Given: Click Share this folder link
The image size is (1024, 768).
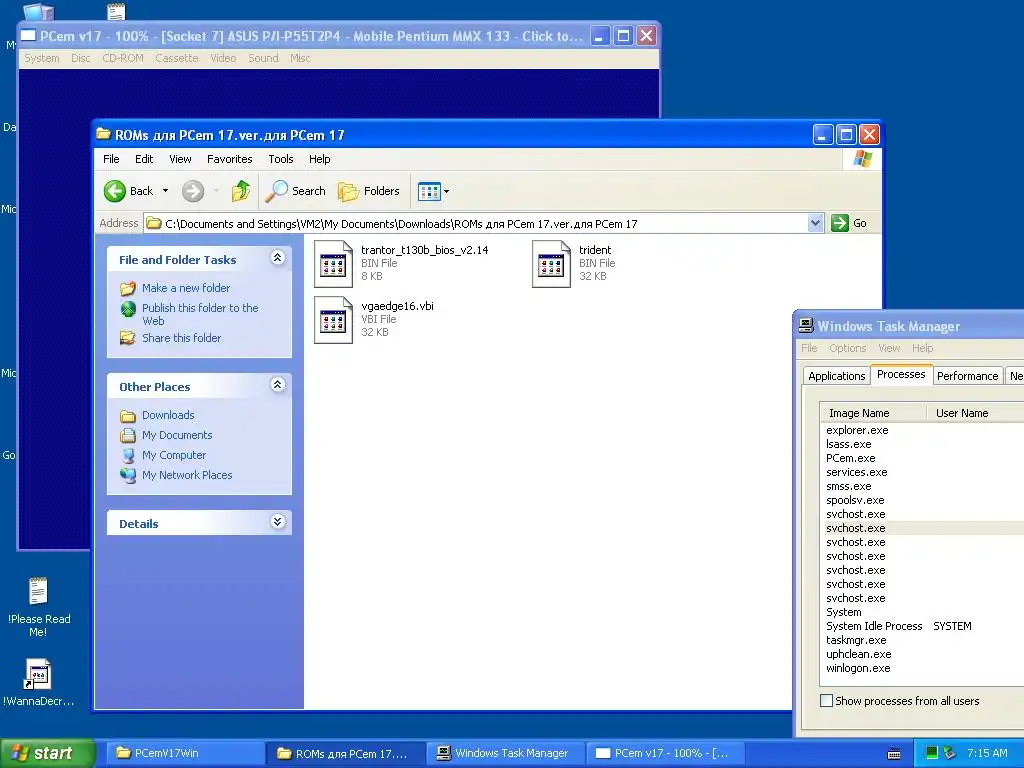Looking at the screenshot, I should 182,338.
